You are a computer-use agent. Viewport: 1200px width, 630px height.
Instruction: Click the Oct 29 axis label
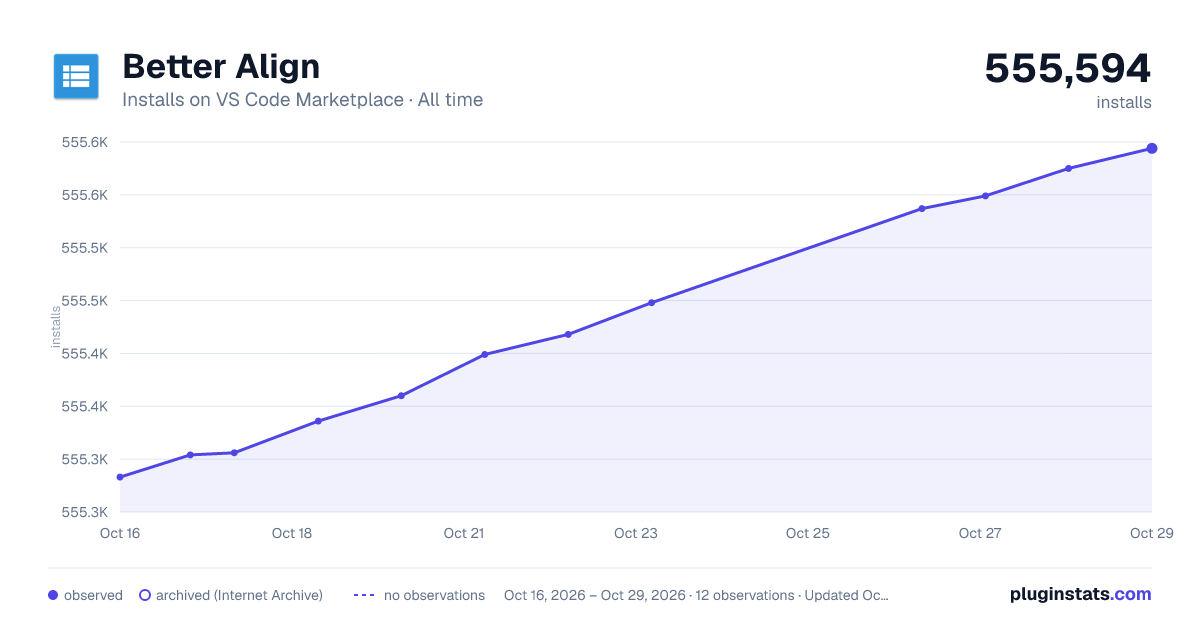1150,533
